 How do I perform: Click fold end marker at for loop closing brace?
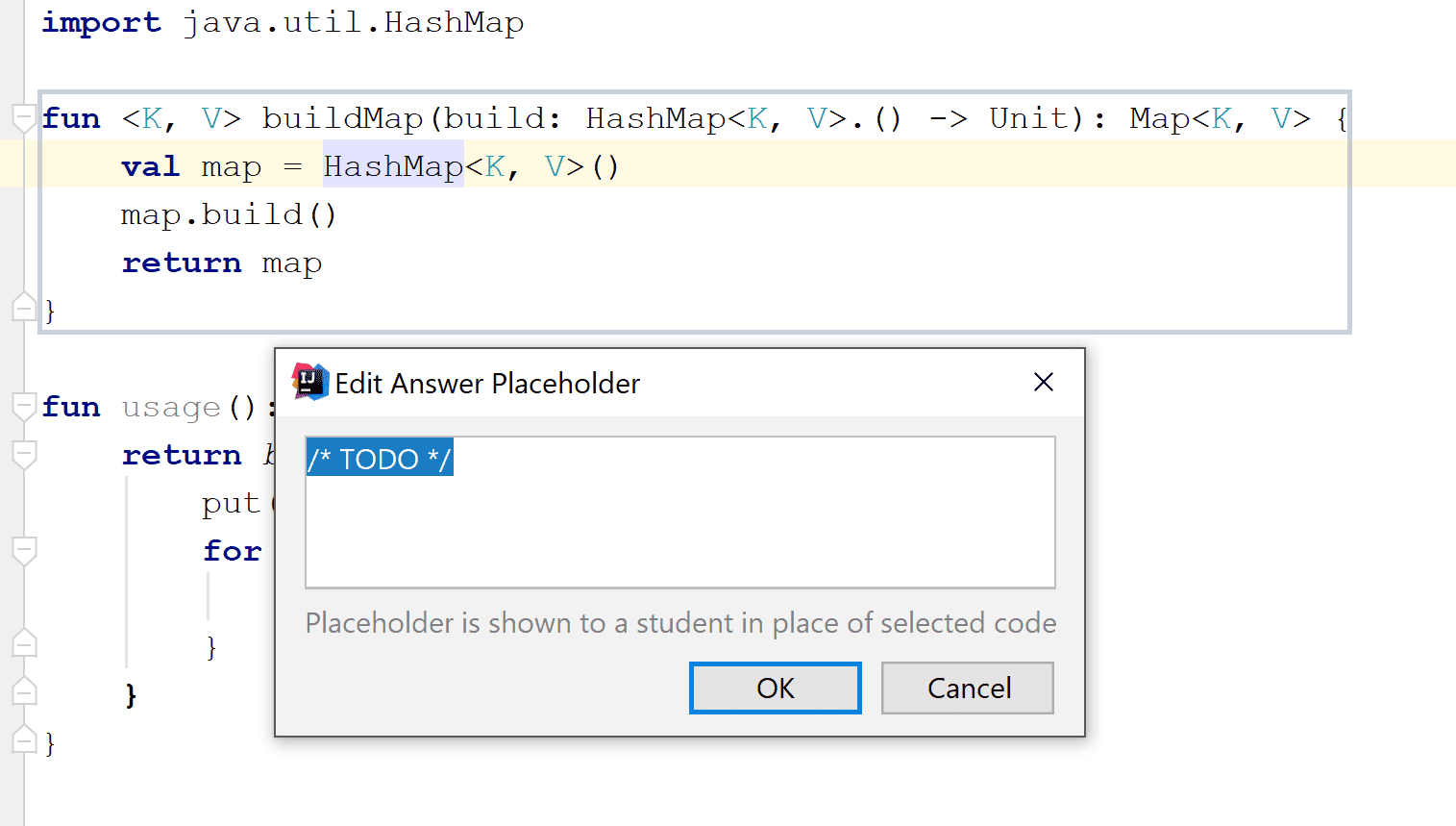coord(24,643)
